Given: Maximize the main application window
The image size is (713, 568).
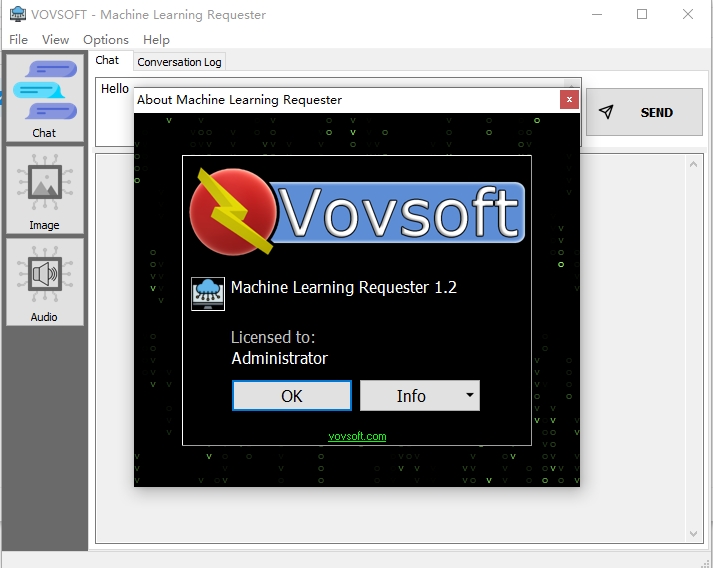Looking at the screenshot, I should point(642,15).
